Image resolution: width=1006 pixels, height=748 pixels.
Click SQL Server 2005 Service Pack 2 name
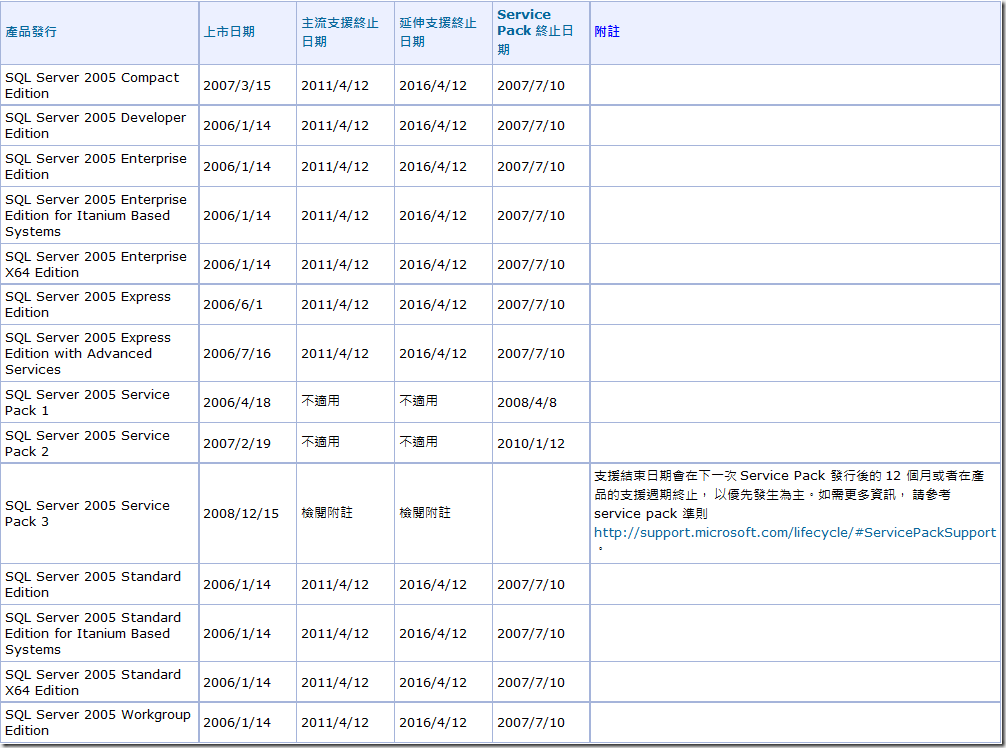coord(87,443)
